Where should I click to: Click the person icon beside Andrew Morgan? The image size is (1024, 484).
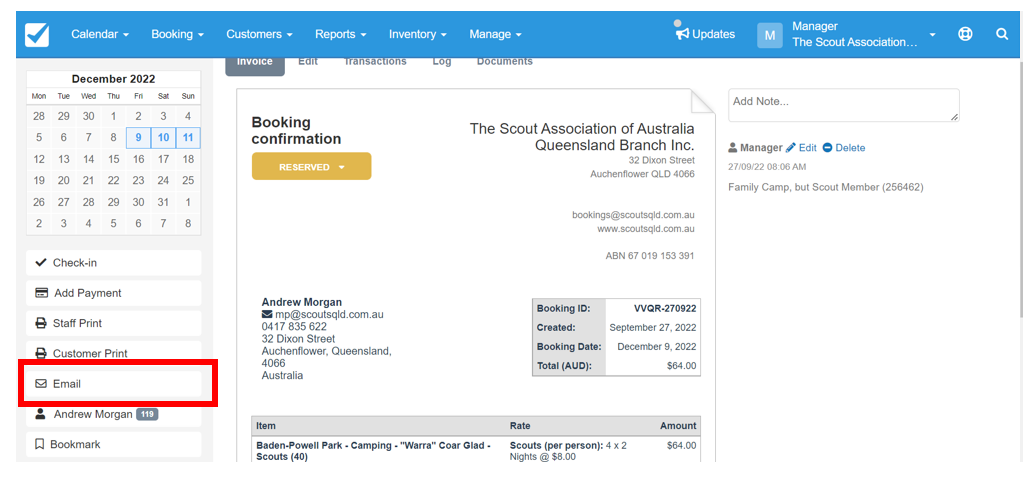[x=40, y=414]
